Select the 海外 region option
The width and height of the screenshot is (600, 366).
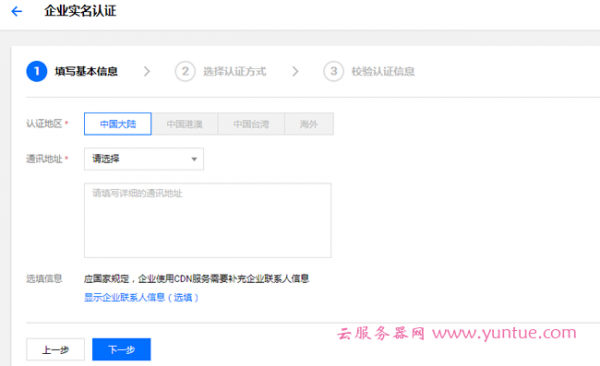click(309, 124)
